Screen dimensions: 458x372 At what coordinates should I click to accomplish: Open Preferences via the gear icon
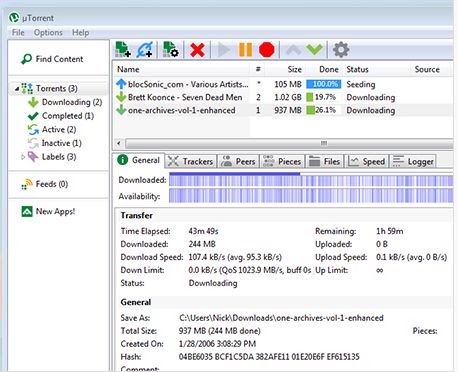[x=341, y=50]
